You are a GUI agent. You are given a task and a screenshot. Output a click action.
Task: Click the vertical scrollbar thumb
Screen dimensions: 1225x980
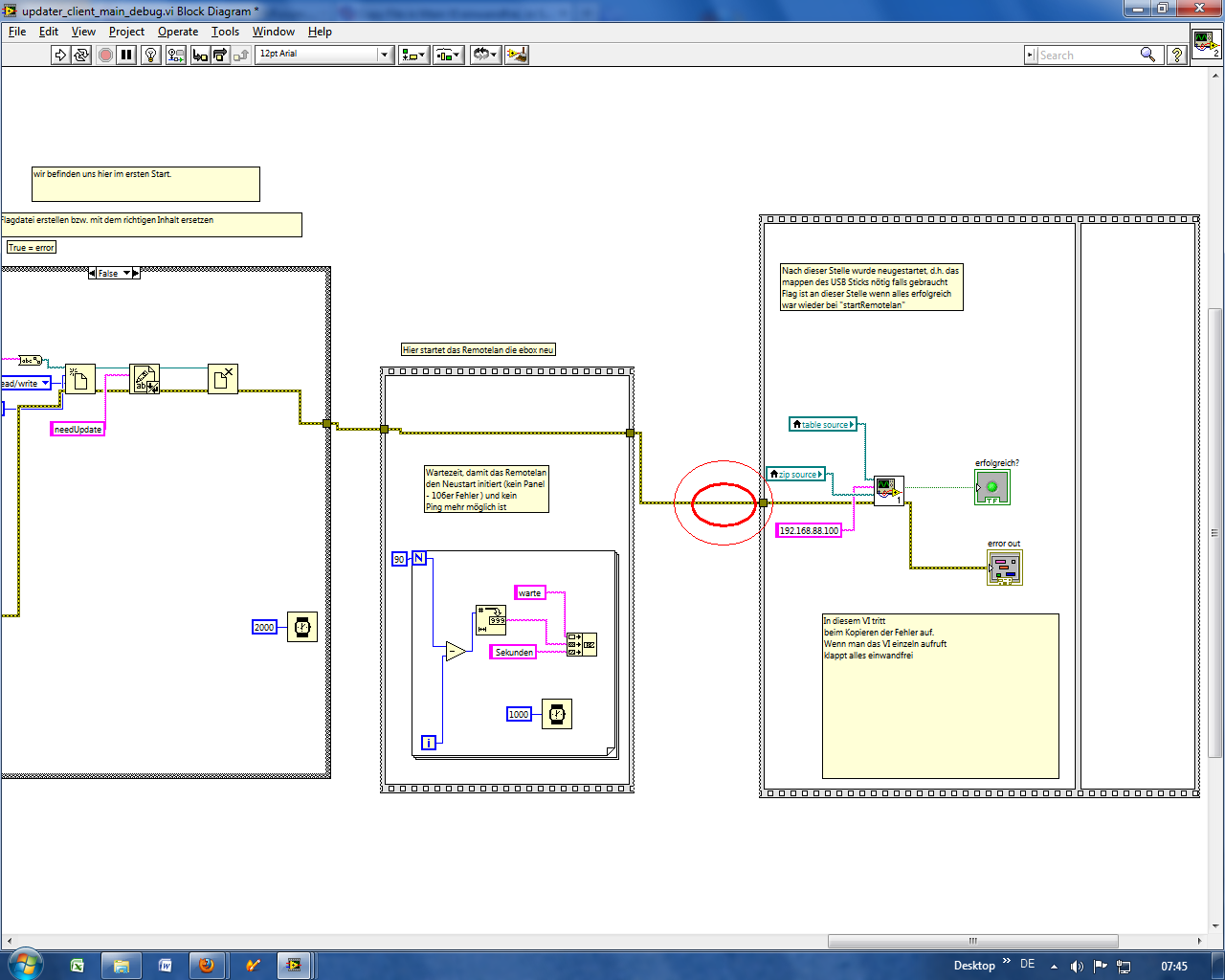[x=1215, y=532]
